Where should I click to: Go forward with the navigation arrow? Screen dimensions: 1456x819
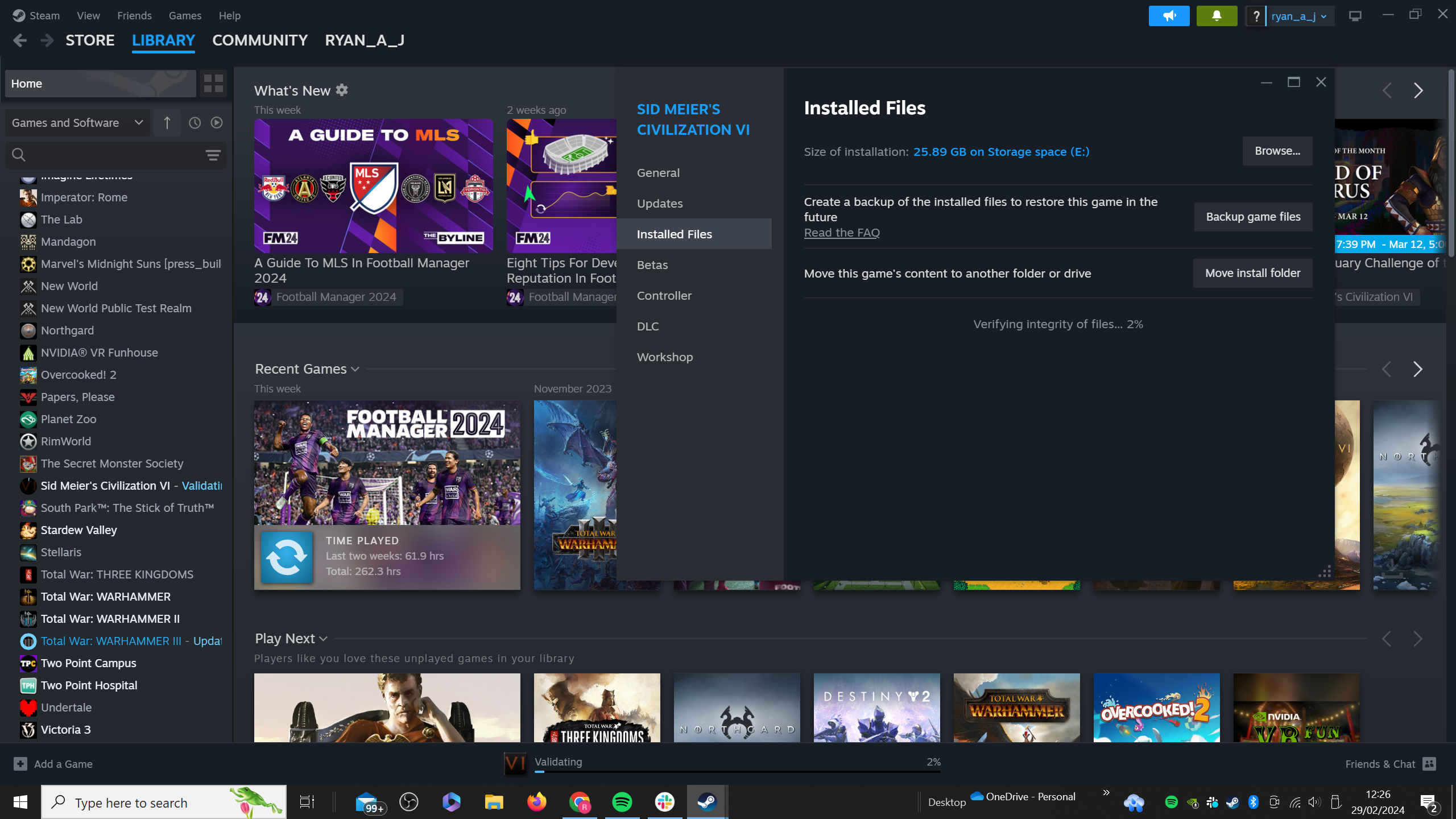coord(47,40)
